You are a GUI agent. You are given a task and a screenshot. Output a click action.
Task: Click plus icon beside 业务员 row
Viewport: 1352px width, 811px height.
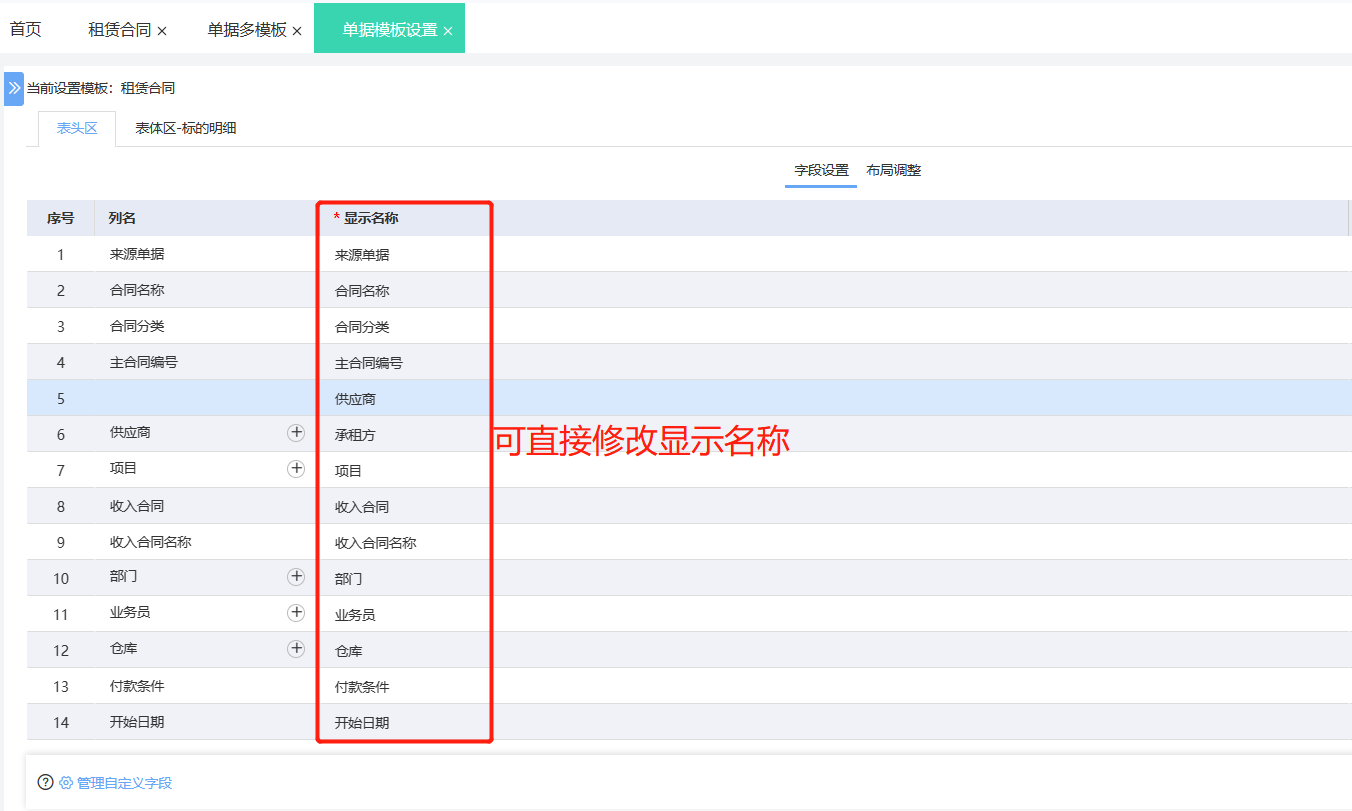pyautogui.click(x=296, y=613)
